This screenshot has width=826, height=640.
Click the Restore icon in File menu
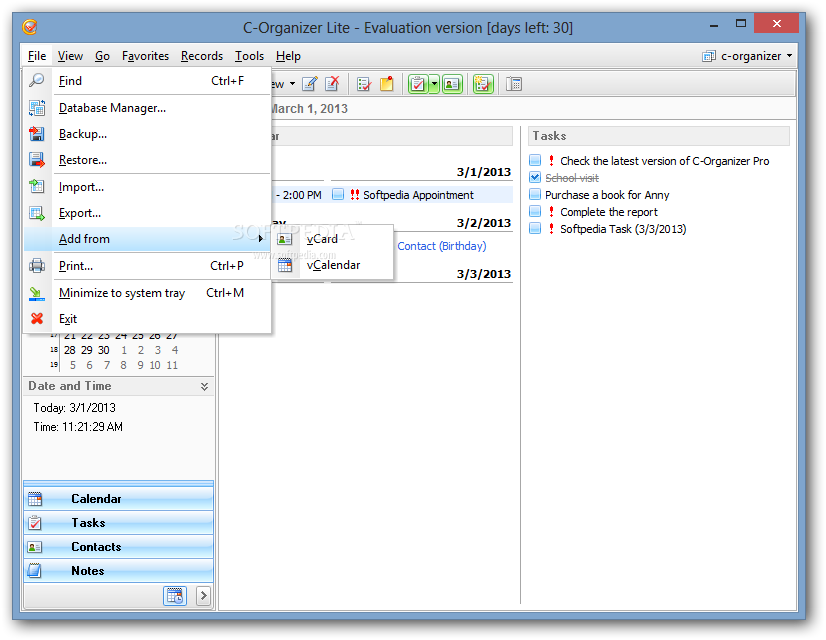pyautogui.click(x=36, y=160)
